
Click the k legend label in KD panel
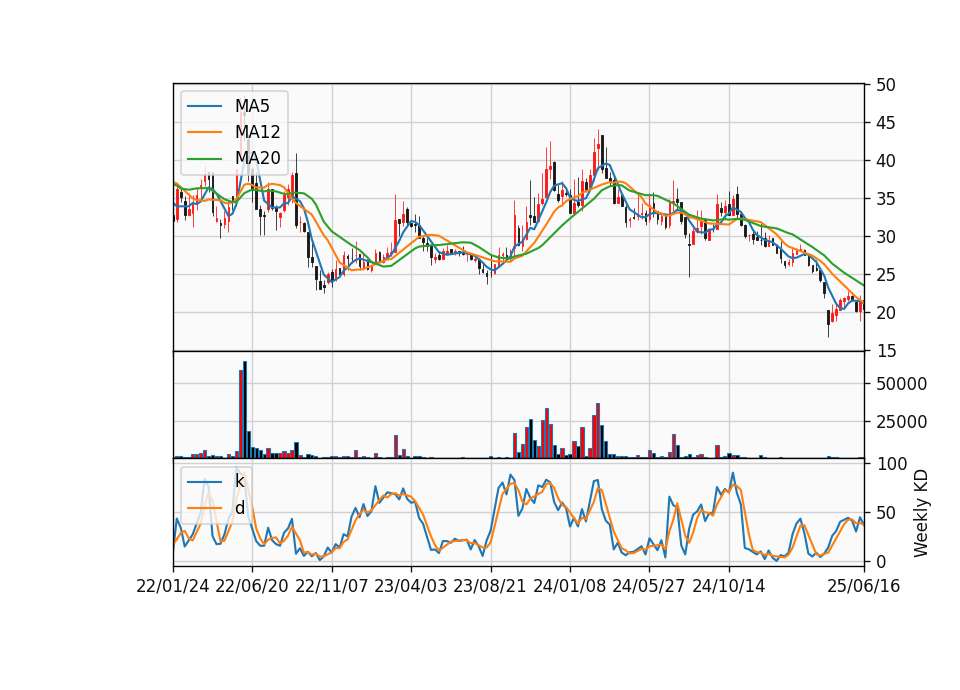[239, 481]
